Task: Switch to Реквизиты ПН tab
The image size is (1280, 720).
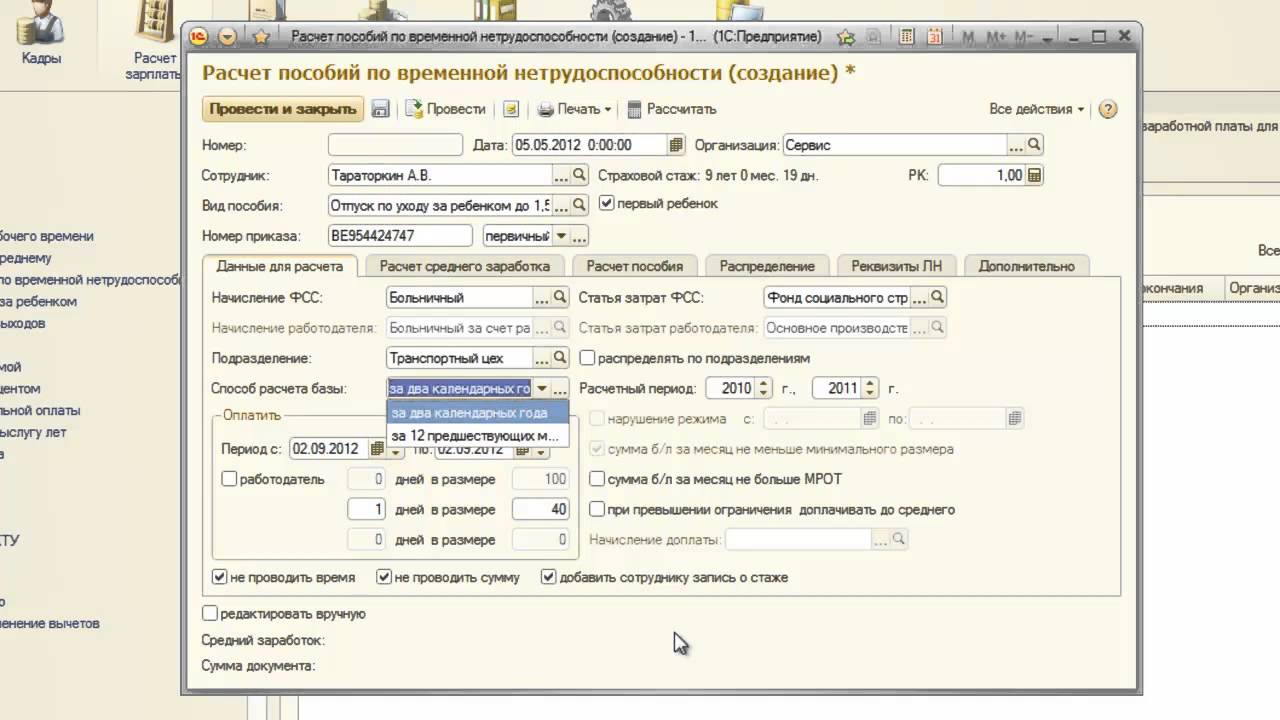Action: (x=897, y=266)
